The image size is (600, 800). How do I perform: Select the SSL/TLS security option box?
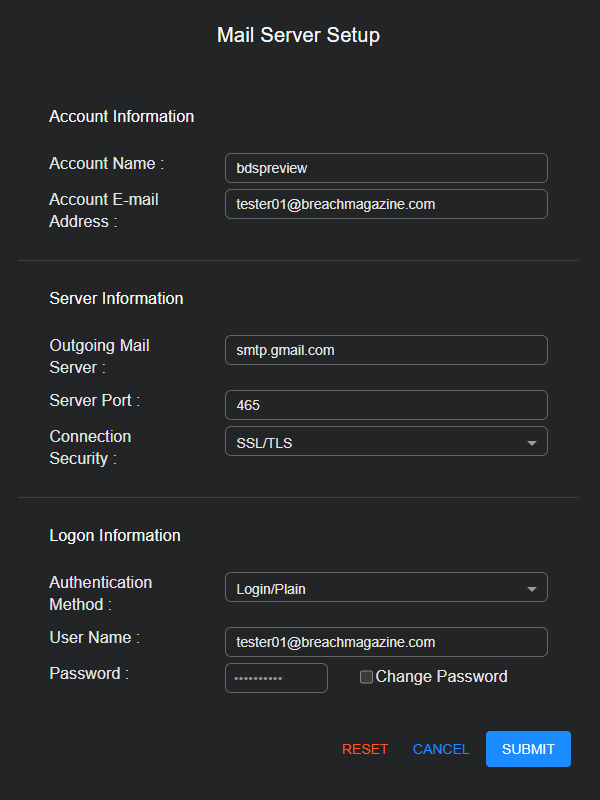point(386,441)
